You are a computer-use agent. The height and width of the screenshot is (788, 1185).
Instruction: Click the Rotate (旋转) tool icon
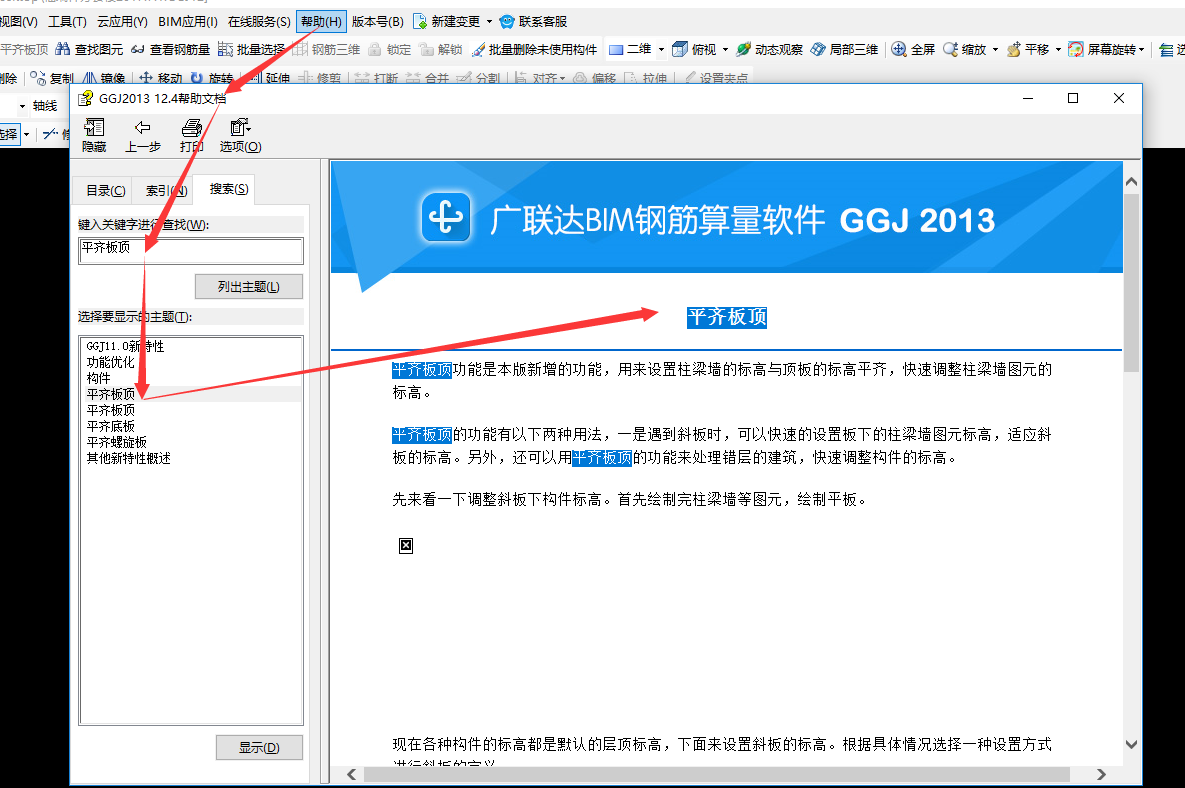click(x=196, y=77)
